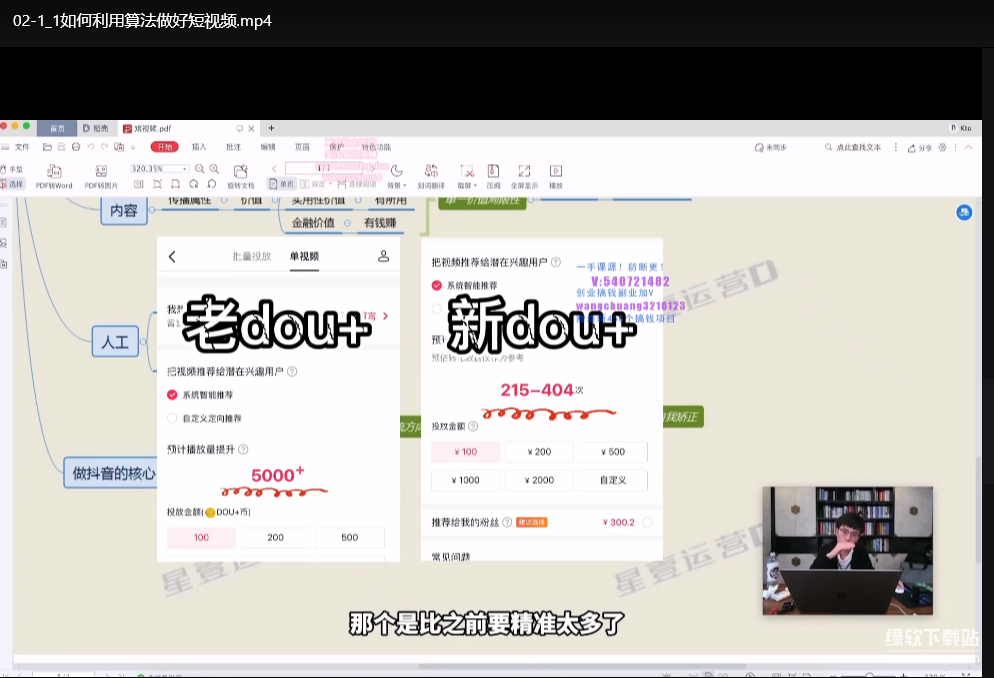Click the 点此查找文本 search box
The image size is (994, 678).
coord(853,148)
